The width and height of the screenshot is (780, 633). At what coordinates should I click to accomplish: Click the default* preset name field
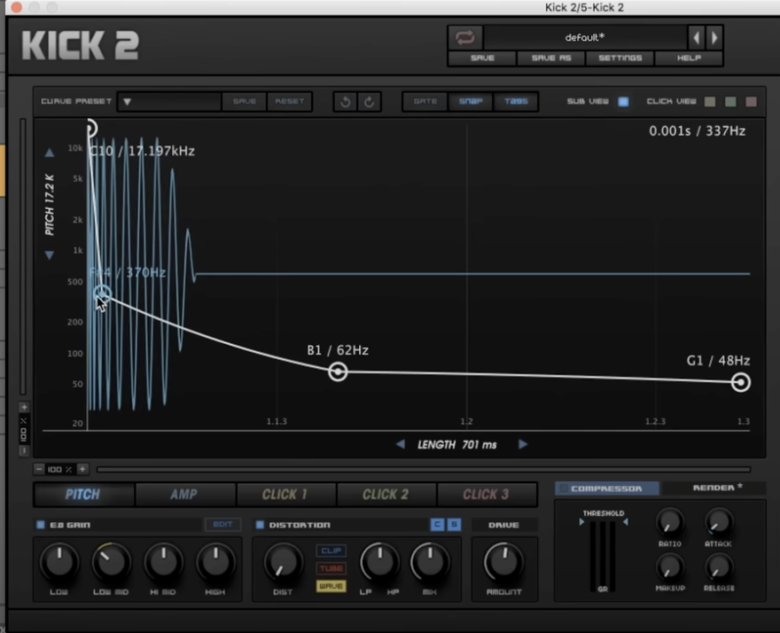click(585, 37)
